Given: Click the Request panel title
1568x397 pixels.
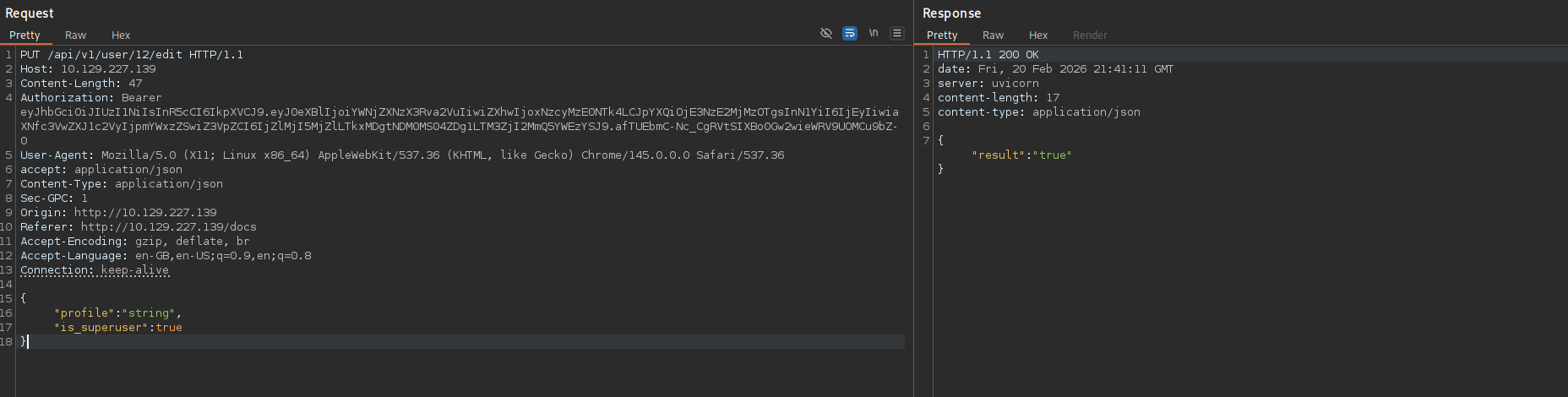Looking at the screenshot, I should coord(30,14).
